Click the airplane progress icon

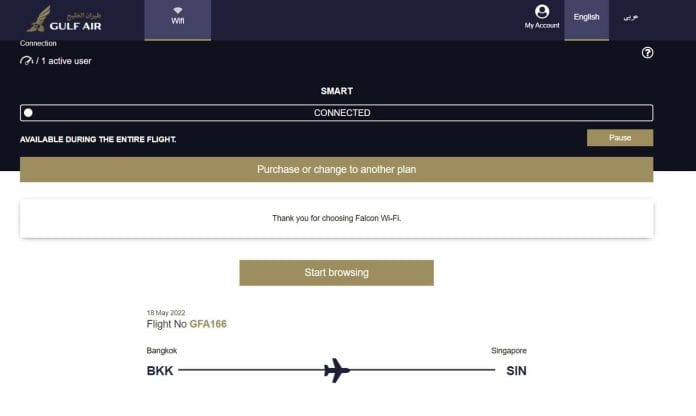click(x=336, y=370)
